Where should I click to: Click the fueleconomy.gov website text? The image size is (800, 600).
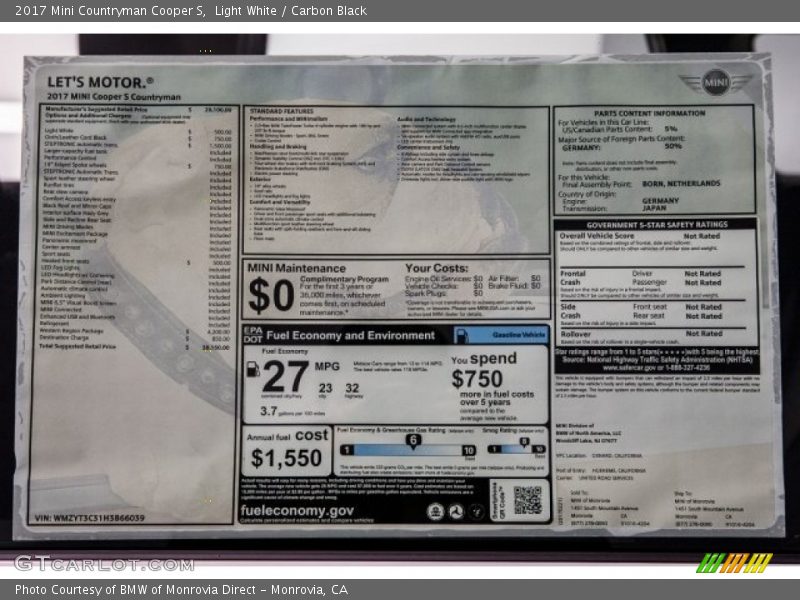(x=297, y=510)
